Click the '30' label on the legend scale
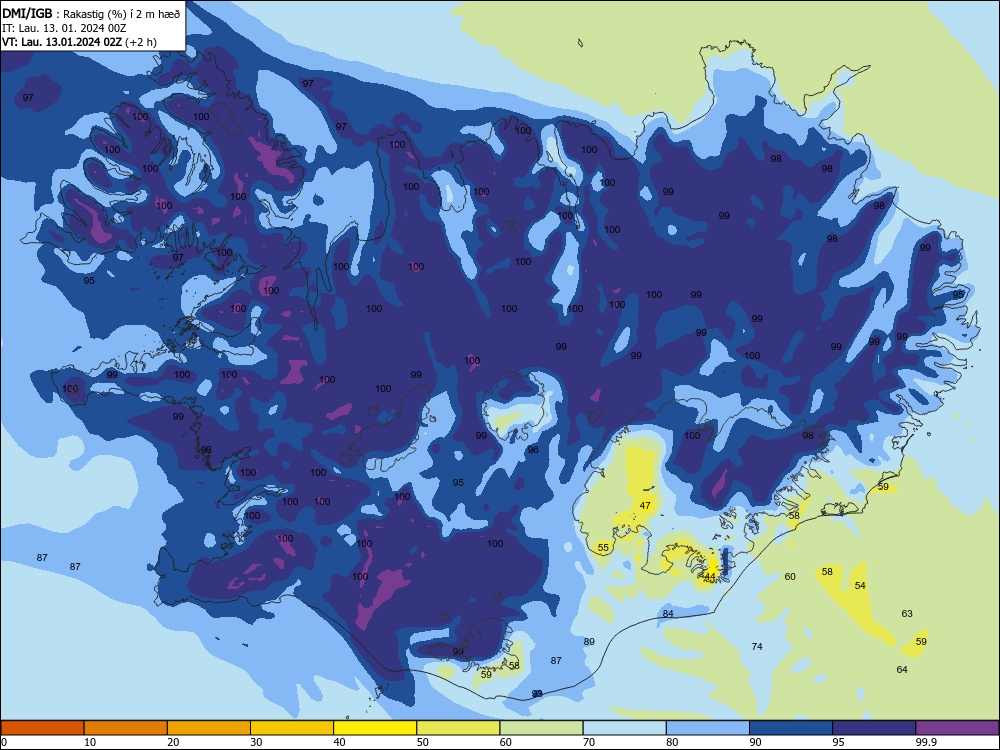The image size is (1000, 750). point(256,742)
